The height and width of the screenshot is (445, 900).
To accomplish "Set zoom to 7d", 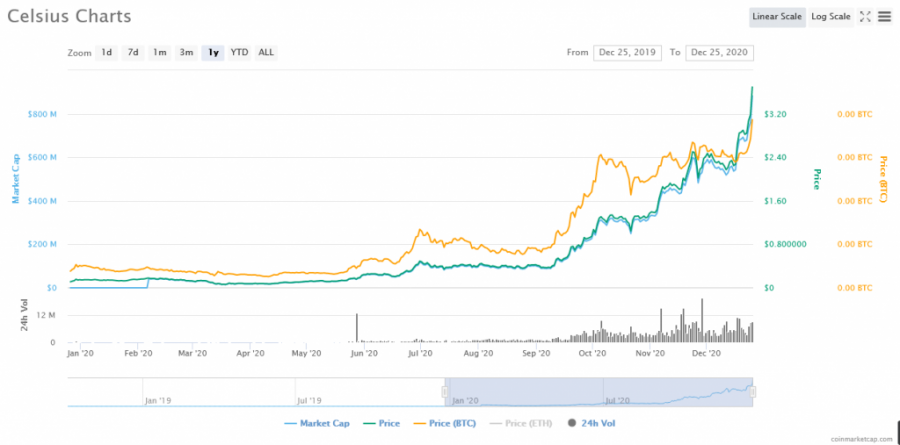I will (x=133, y=53).
